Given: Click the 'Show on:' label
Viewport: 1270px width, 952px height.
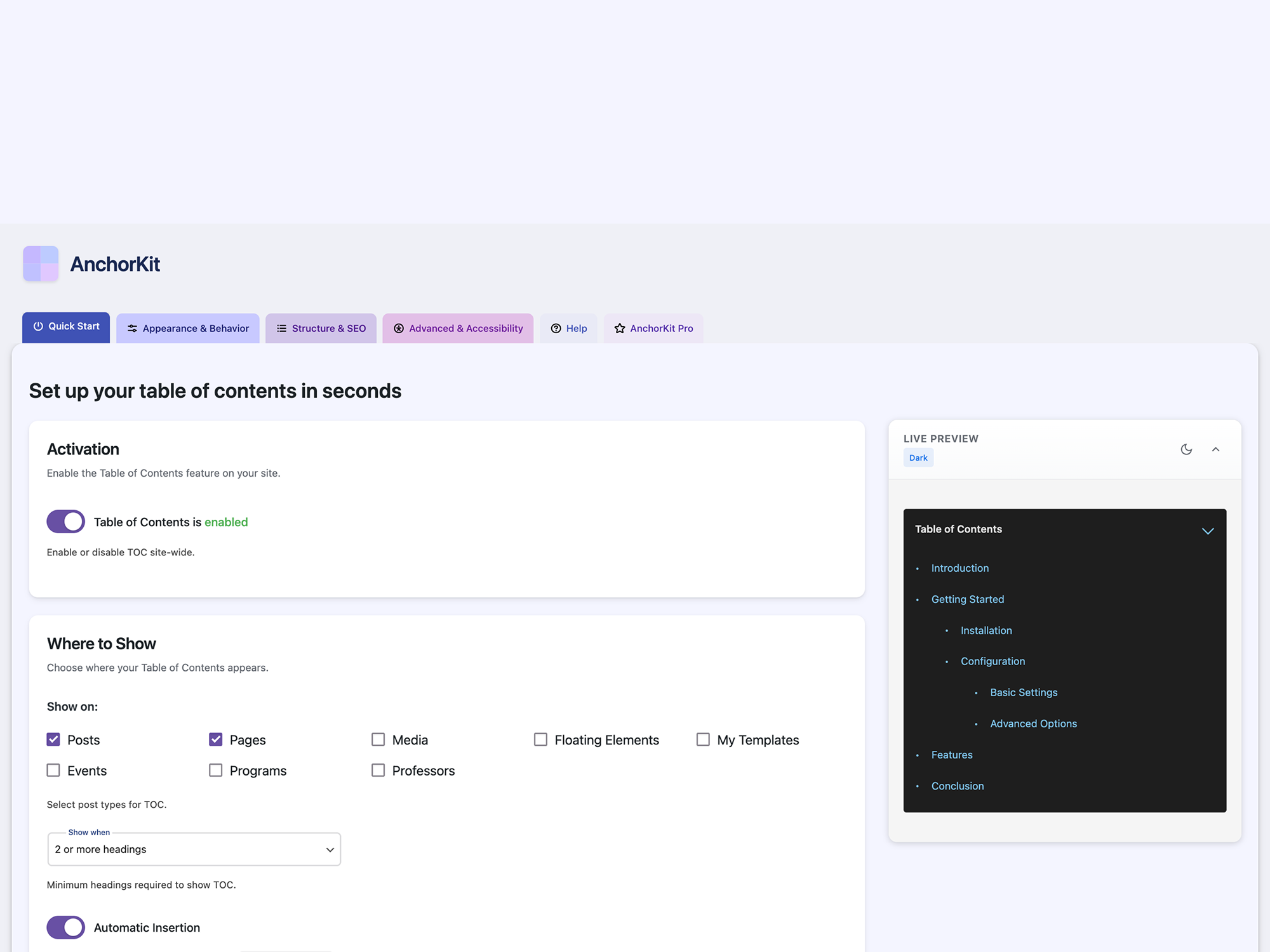Looking at the screenshot, I should [72, 706].
